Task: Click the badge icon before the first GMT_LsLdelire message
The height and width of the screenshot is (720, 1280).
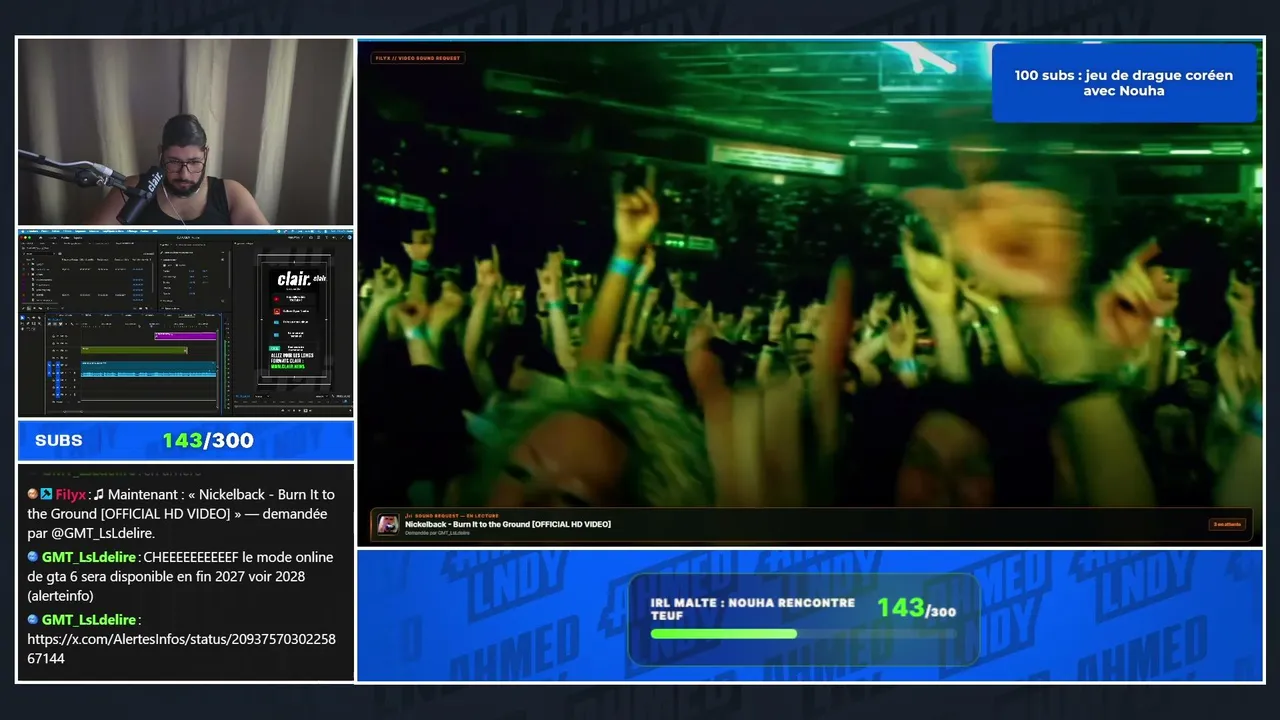Action: pyautogui.click(x=33, y=557)
